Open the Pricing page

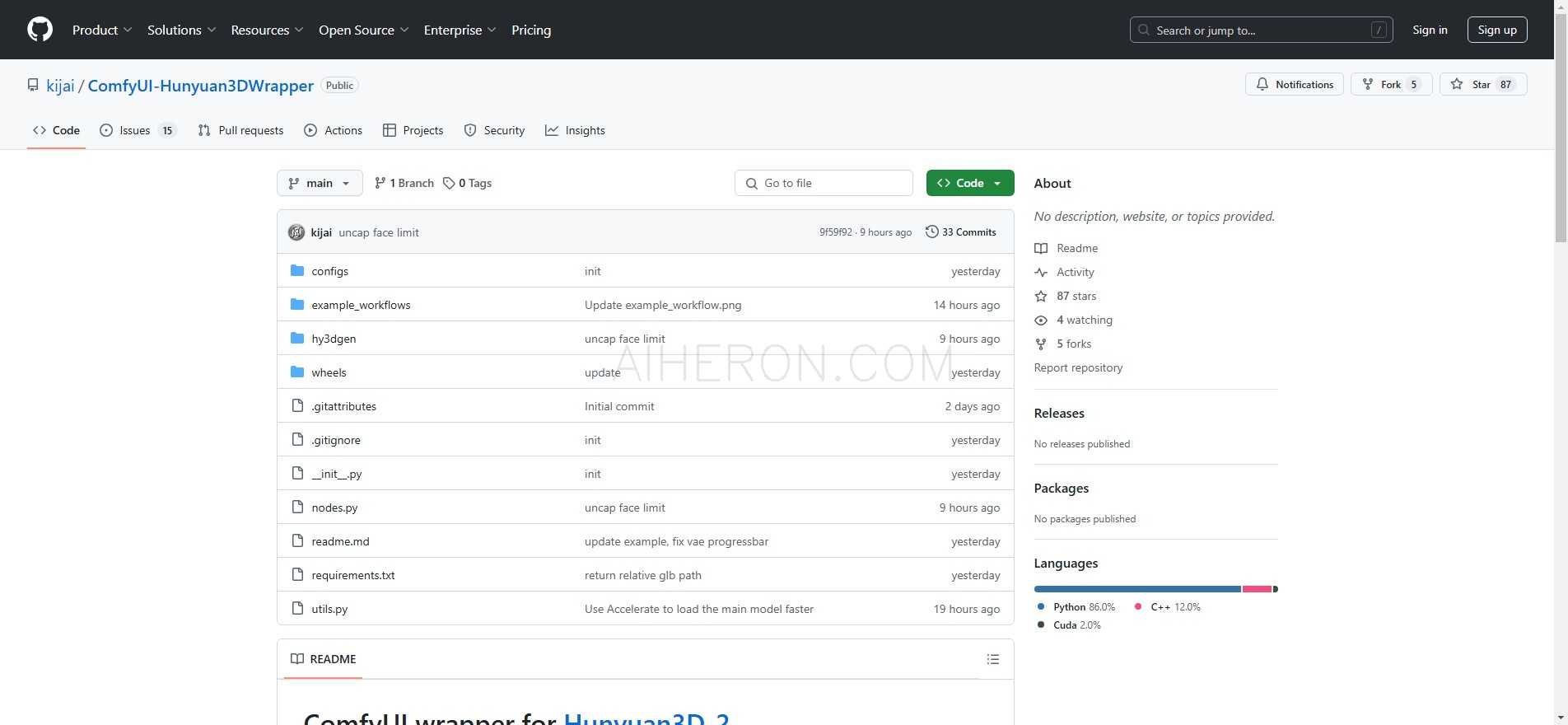(531, 30)
